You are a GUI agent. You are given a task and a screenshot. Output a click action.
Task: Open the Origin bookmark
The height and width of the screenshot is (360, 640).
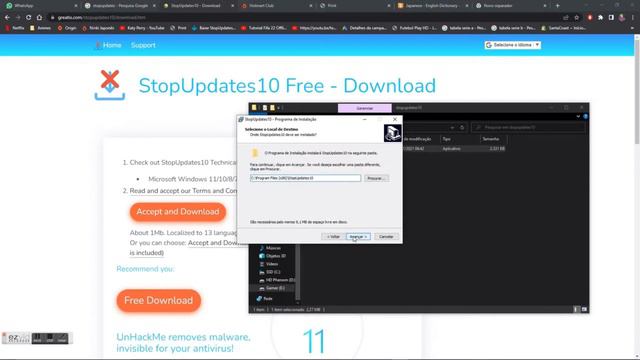point(67,28)
